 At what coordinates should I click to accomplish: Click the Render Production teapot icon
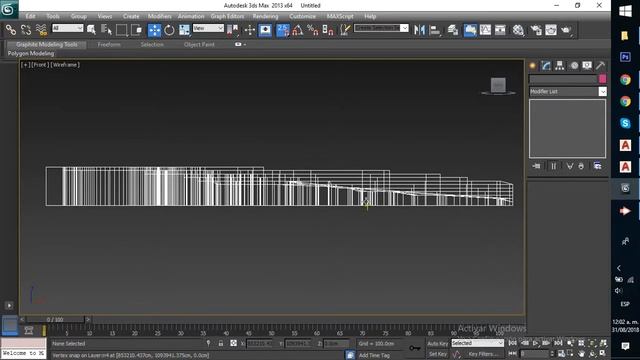566,30
